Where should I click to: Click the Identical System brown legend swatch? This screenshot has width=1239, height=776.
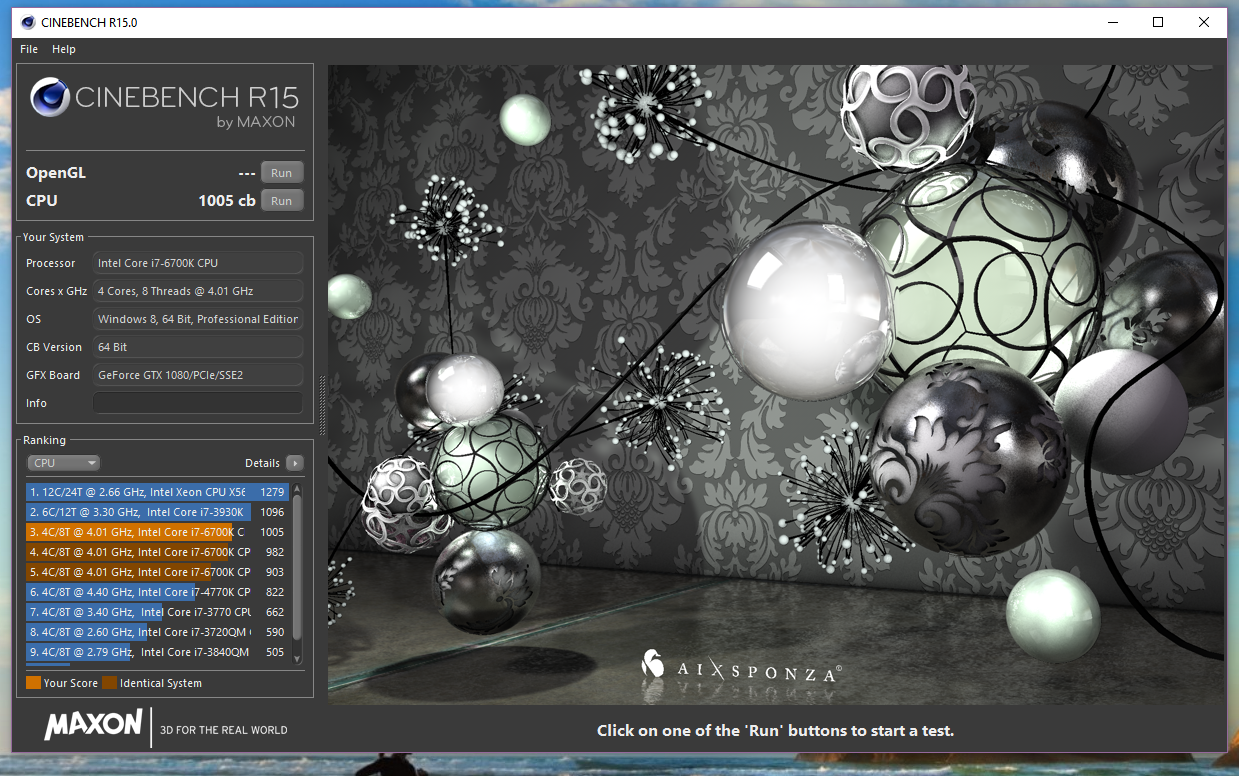[110, 683]
